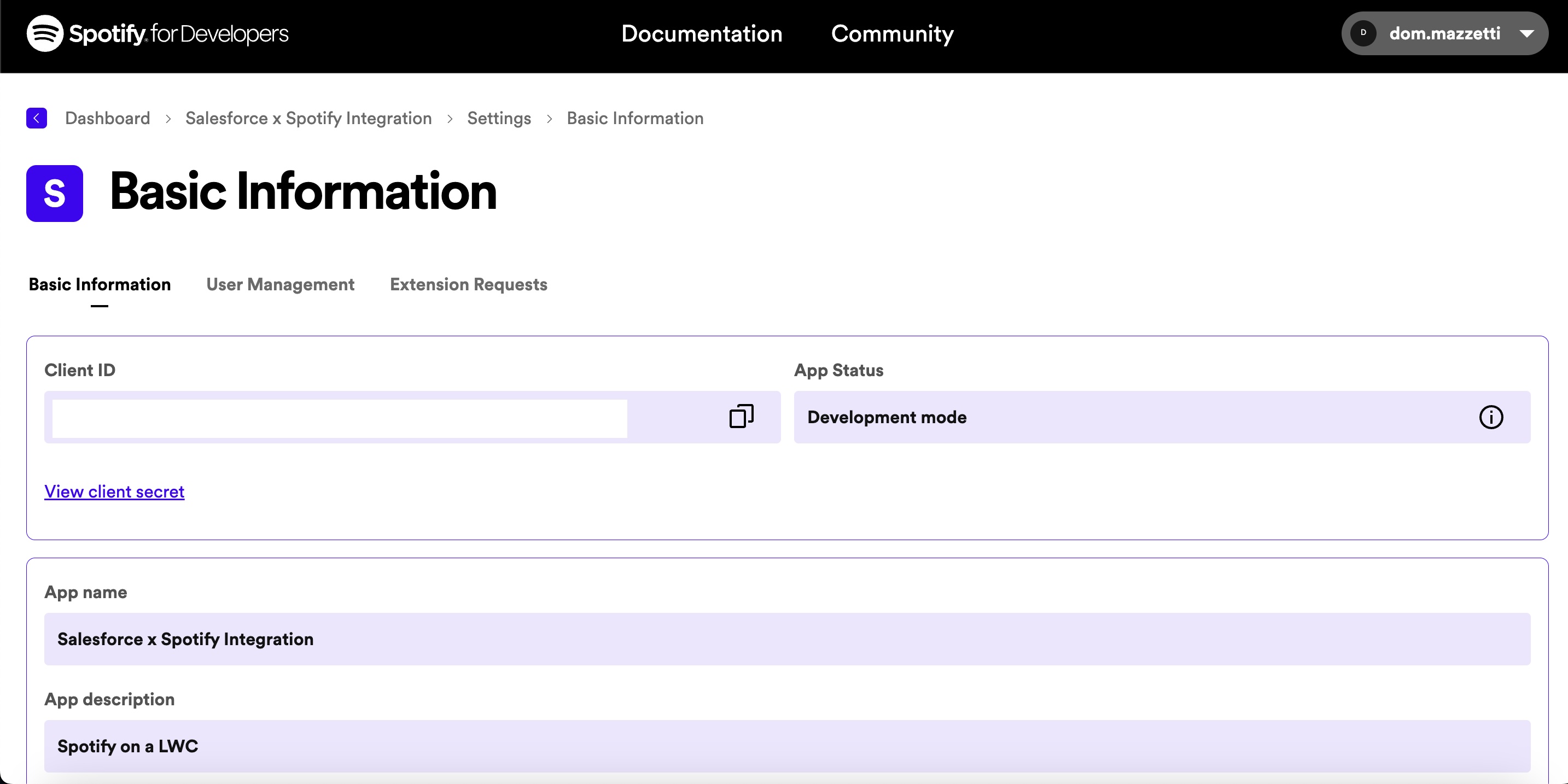Open the Settings breadcrumb link
1568x784 pixels.
pos(499,118)
